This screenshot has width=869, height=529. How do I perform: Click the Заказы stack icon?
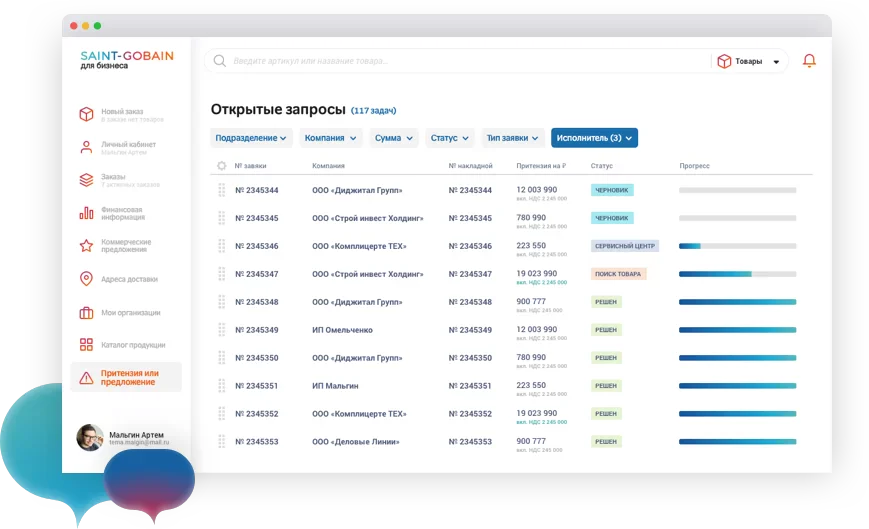pyautogui.click(x=86, y=180)
